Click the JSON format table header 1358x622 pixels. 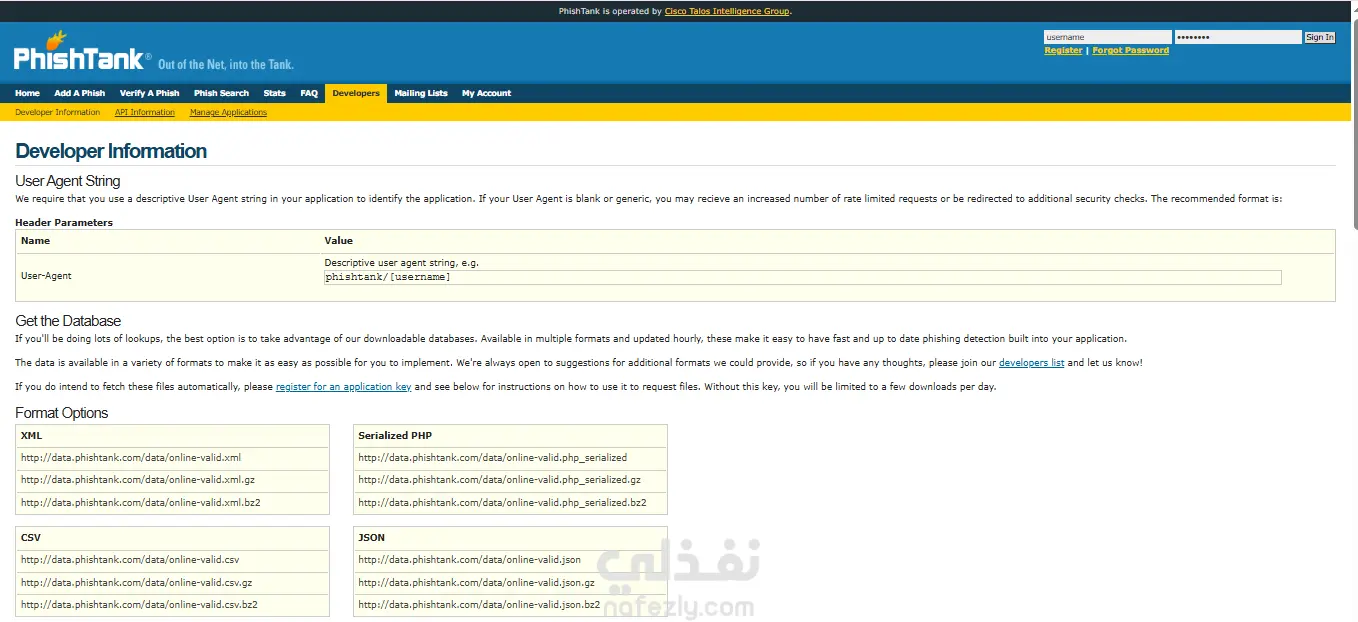tap(510, 538)
